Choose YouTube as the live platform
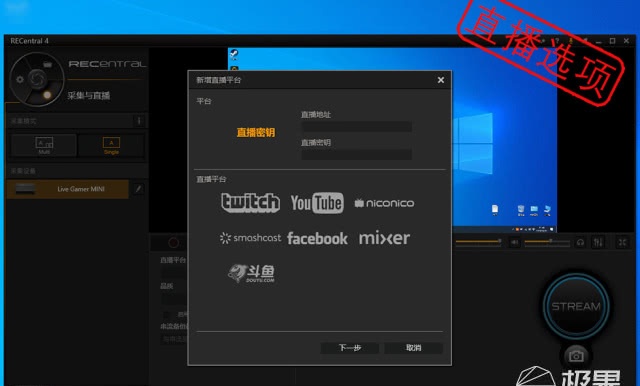 pos(317,203)
